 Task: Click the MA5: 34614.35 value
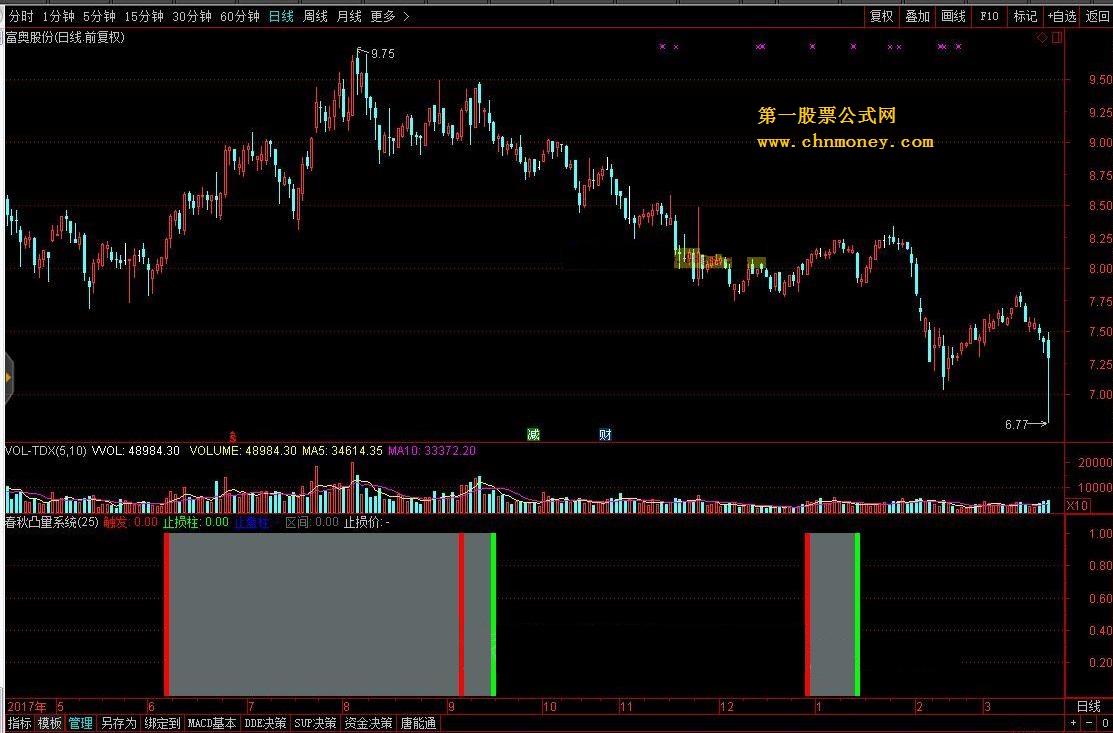pyautogui.click(x=342, y=451)
